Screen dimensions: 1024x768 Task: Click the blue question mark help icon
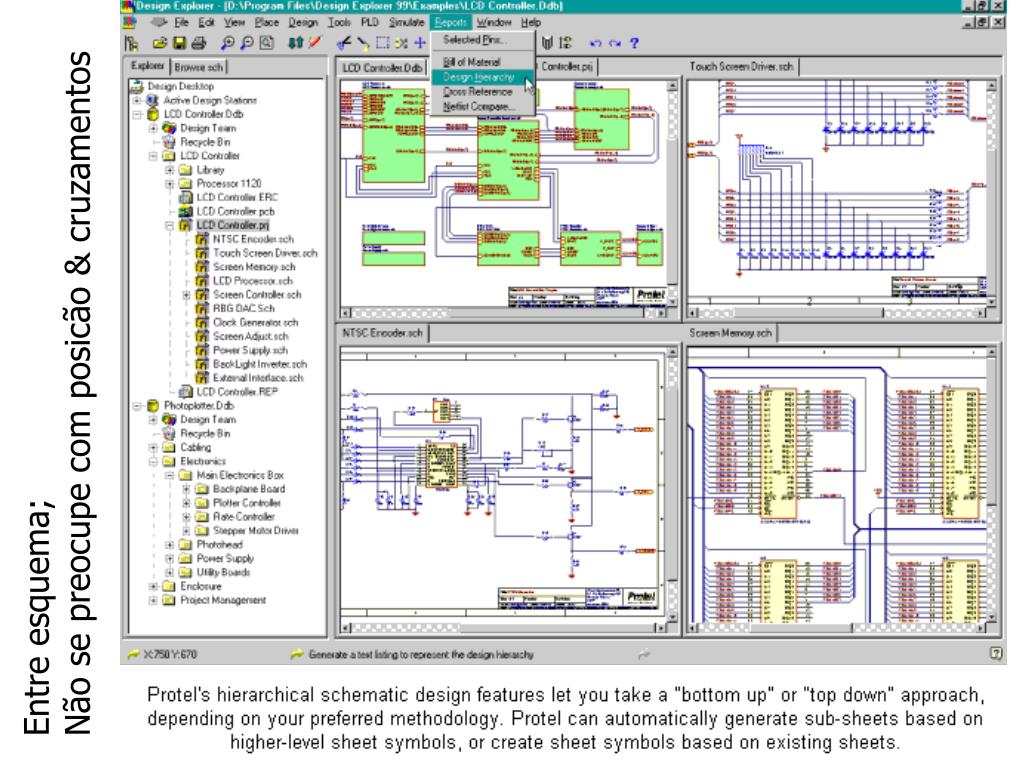pyautogui.click(x=633, y=44)
